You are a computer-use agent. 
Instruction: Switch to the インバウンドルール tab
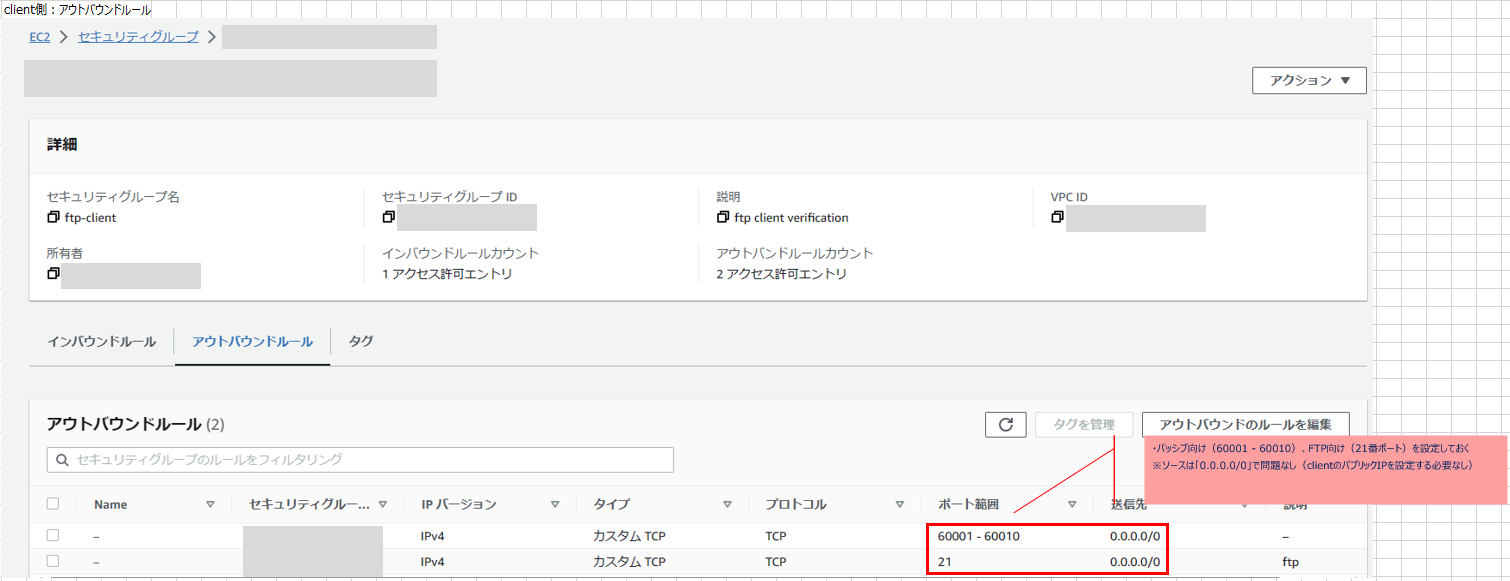click(x=101, y=342)
